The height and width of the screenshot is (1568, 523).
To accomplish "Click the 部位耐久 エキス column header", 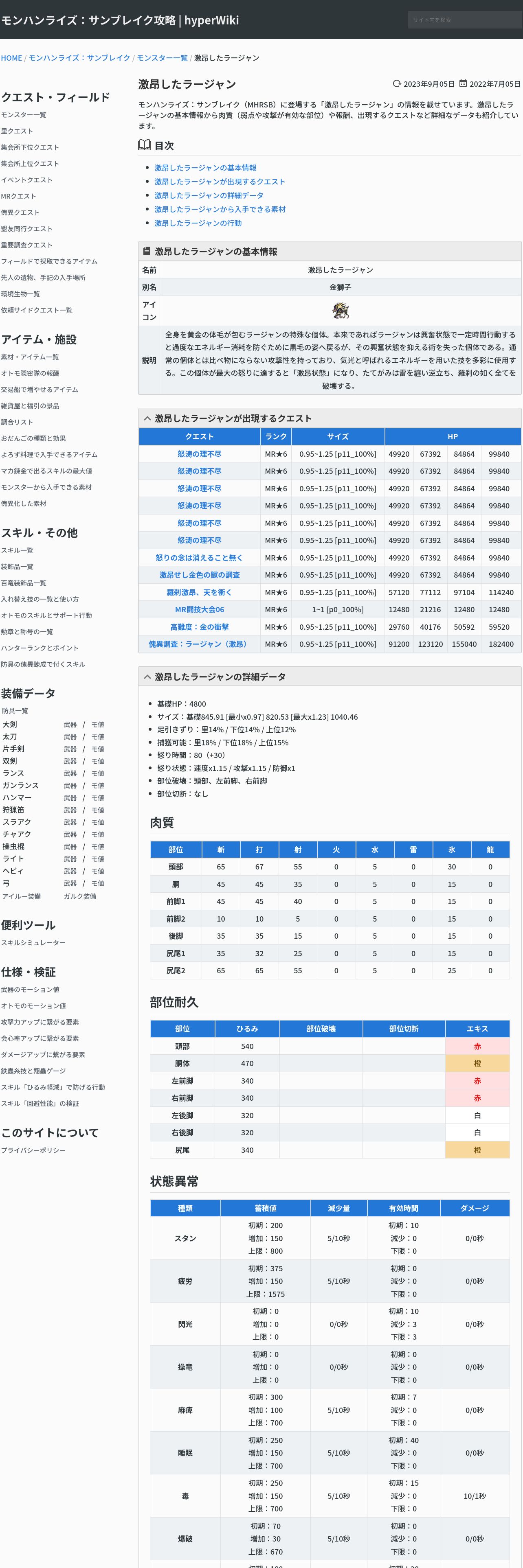I will click(x=477, y=1029).
